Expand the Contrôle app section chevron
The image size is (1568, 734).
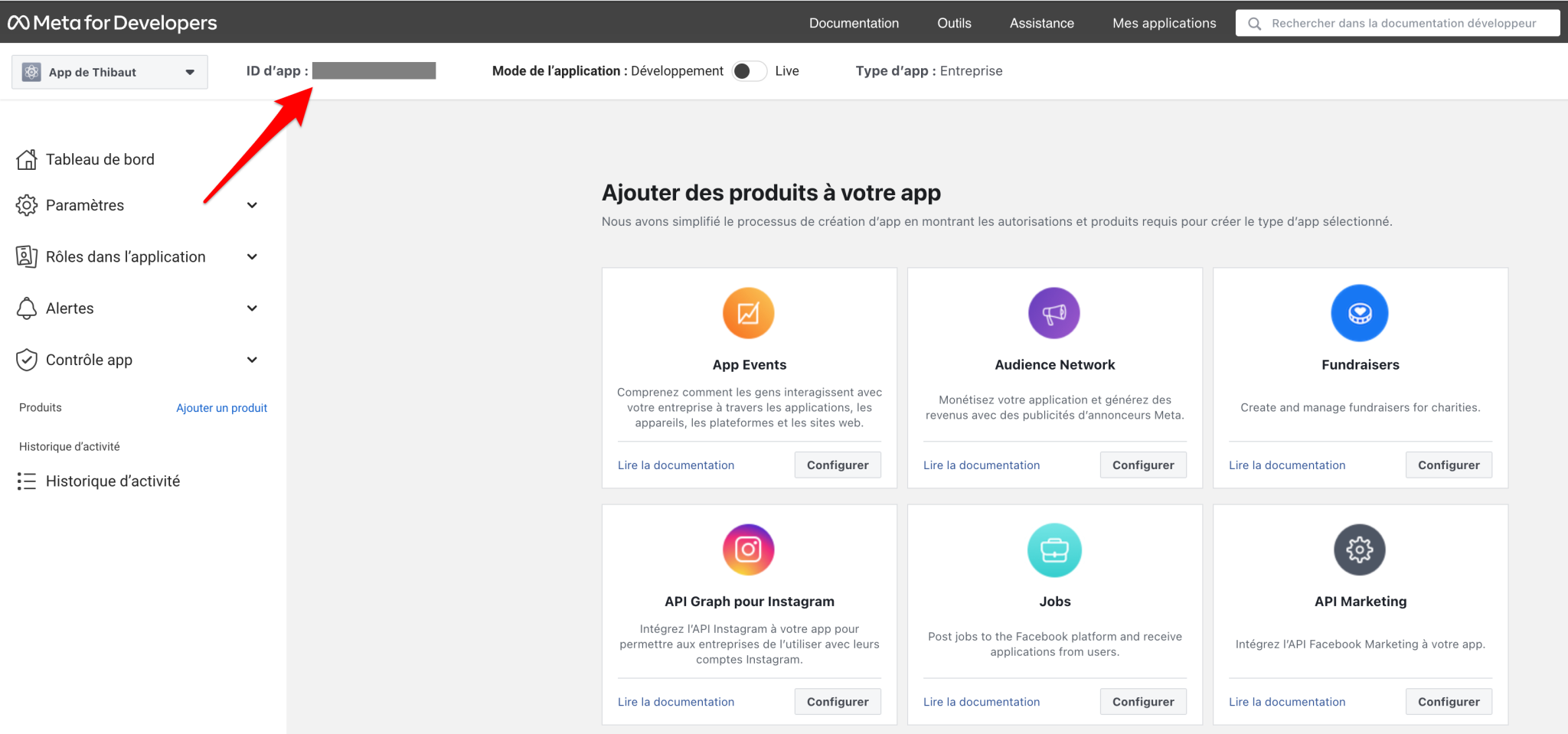pos(252,360)
